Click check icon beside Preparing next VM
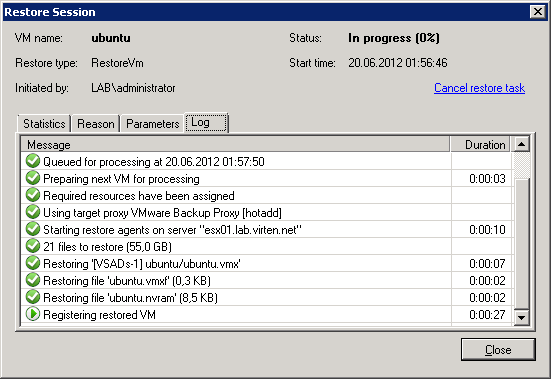551x379 pixels. click(33, 178)
